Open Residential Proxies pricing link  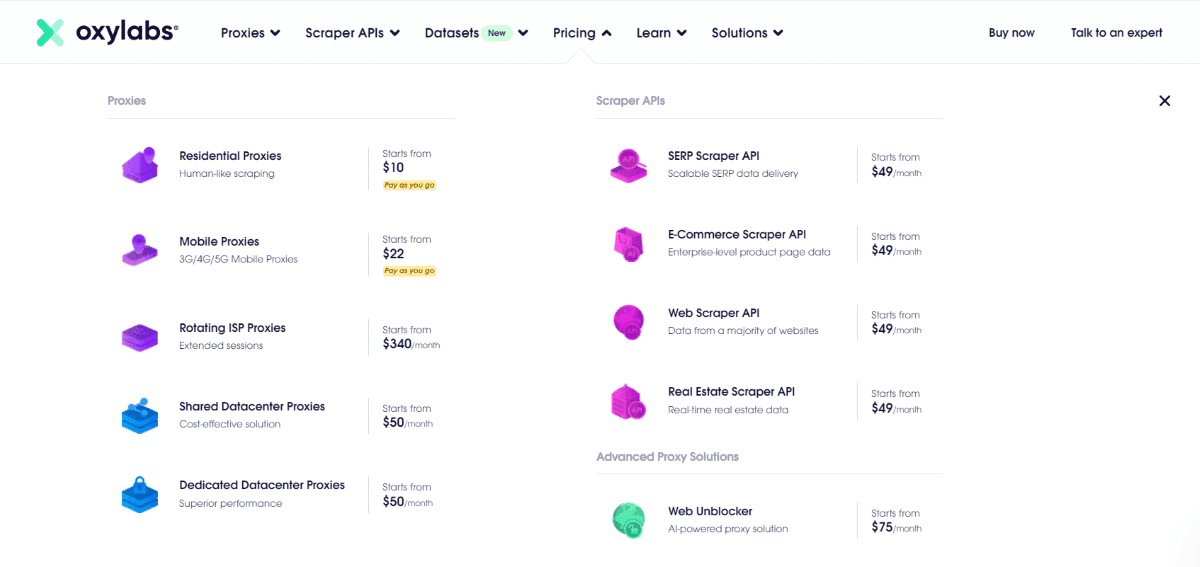point(230,156)
